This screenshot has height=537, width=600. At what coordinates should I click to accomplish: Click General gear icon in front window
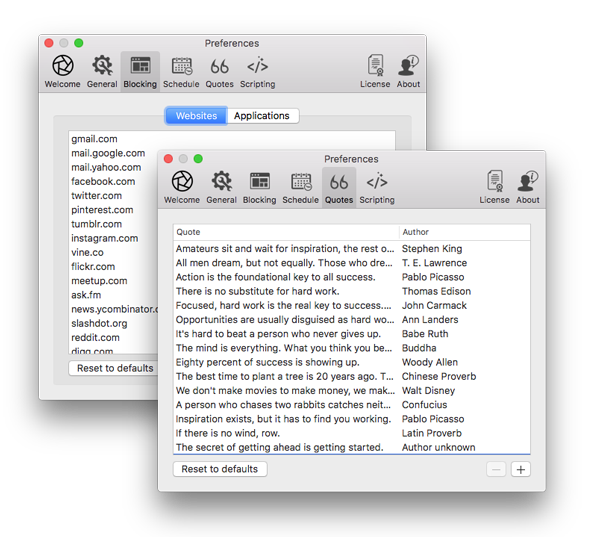[x=222, y=188]
